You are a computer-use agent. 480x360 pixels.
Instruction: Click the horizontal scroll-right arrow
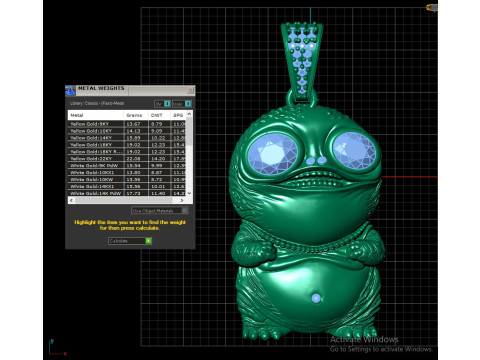182,200
